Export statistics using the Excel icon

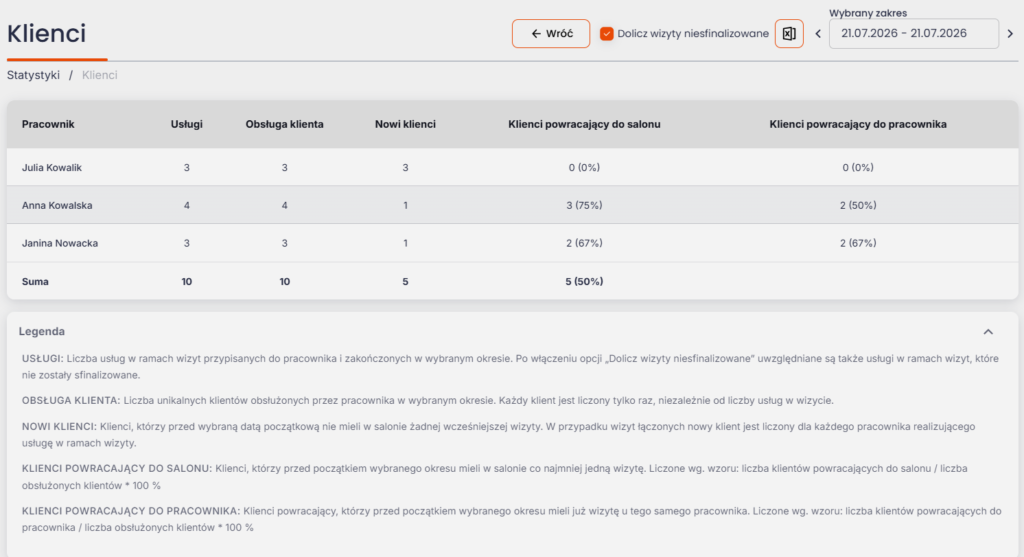[x=789, y=33]
